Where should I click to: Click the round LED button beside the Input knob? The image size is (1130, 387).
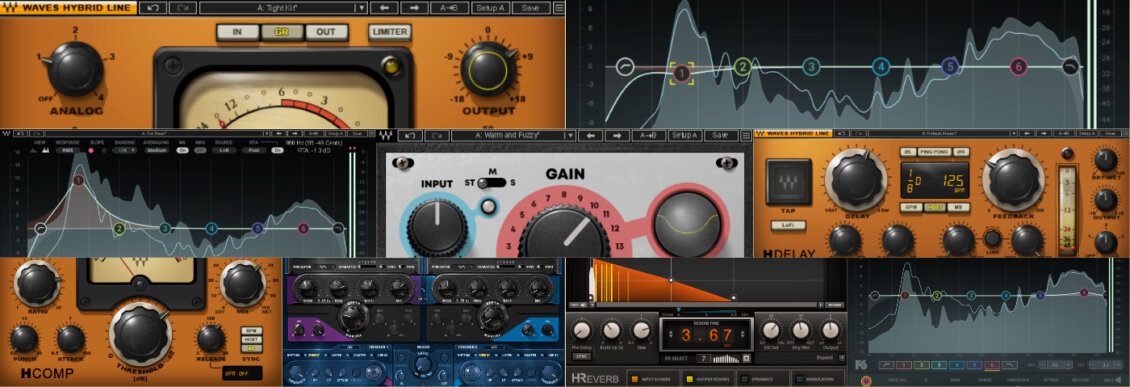point(488,207)
